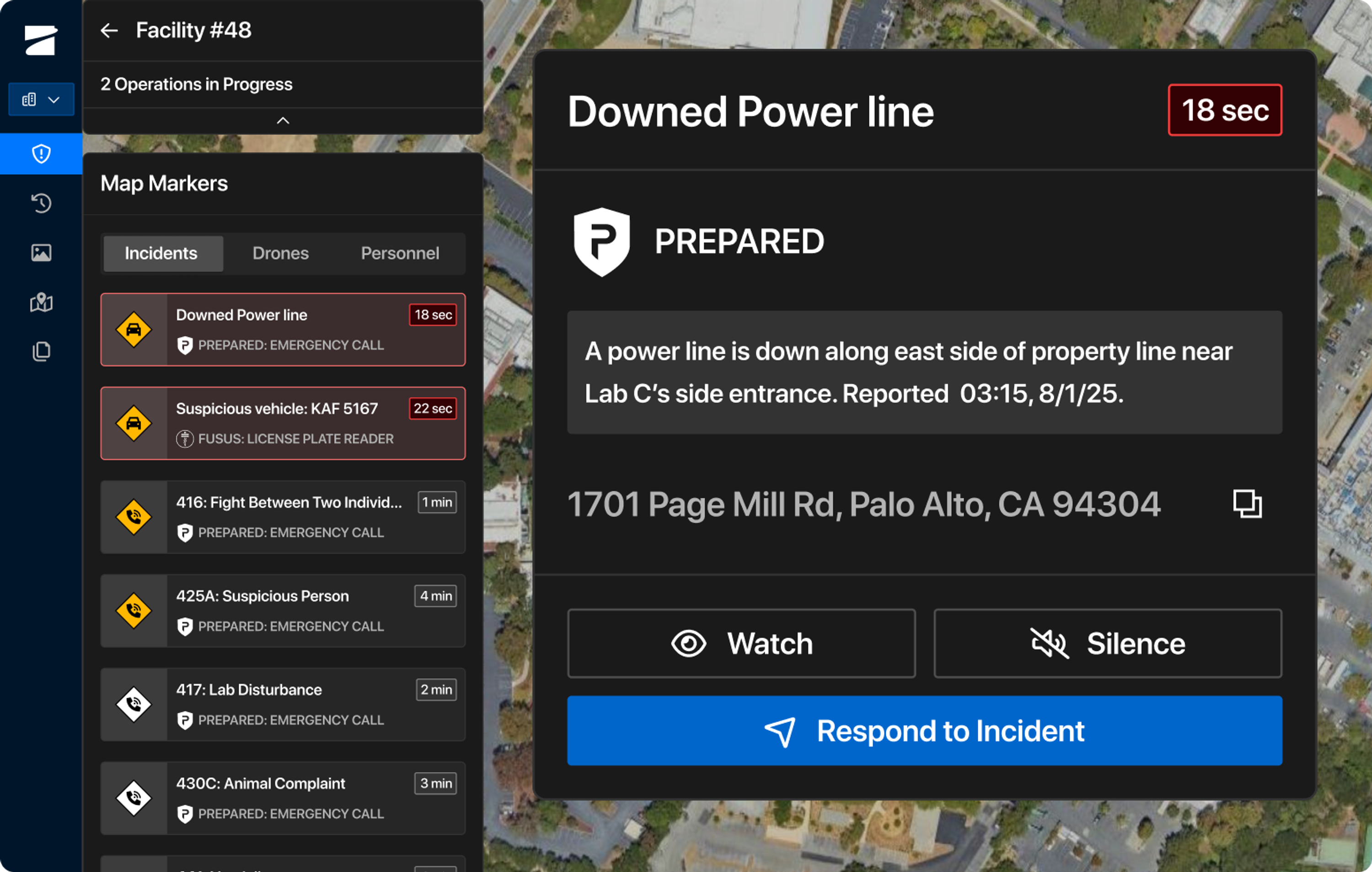Click Prepared shield on 417 Lab Disturbance row

(185, 721)
